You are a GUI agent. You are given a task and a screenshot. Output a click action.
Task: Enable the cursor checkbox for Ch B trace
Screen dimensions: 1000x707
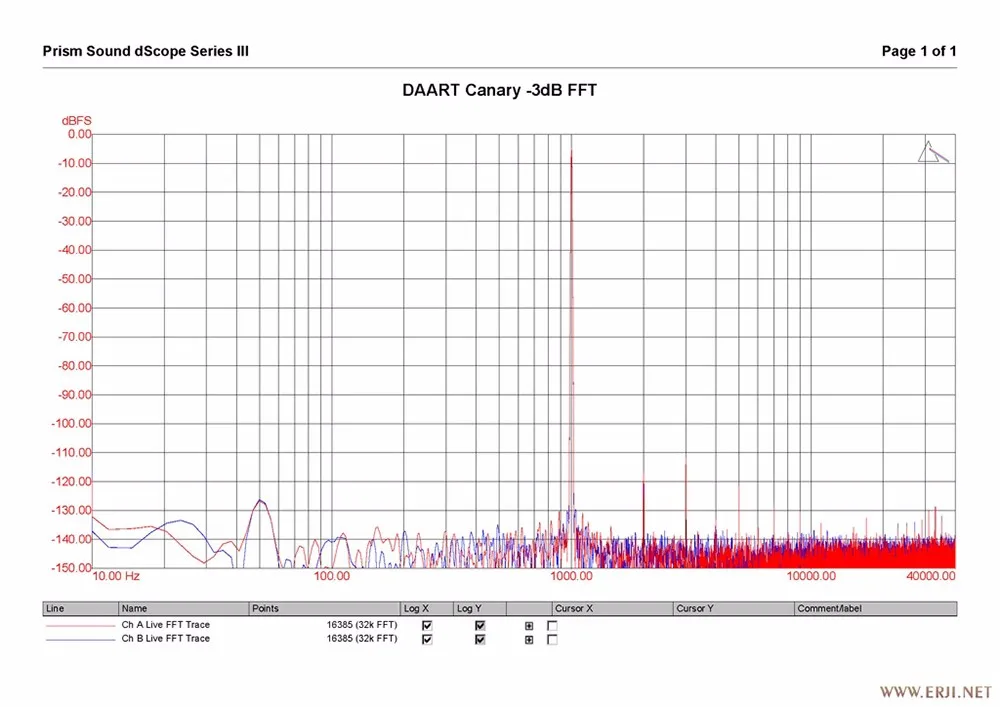click(x=552, y=639)
